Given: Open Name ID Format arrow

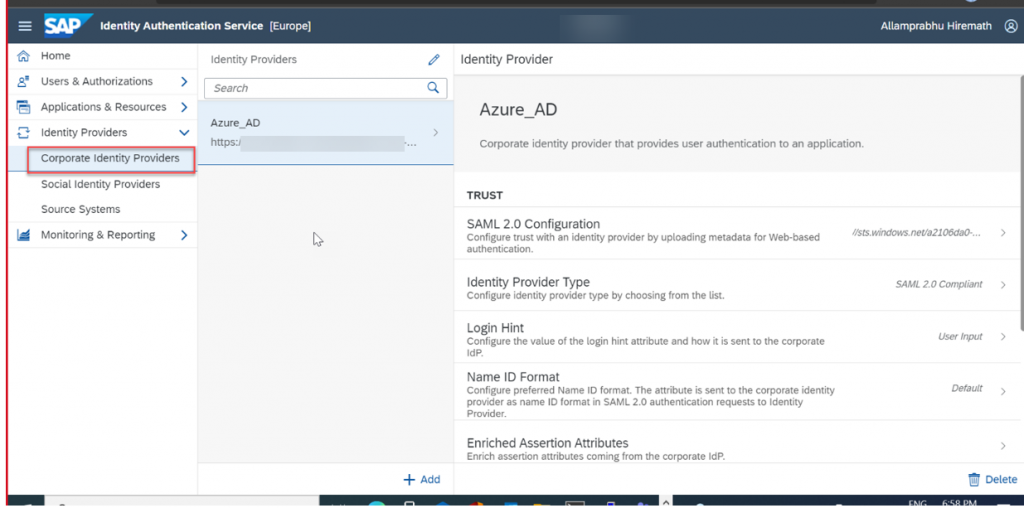Looking at the screenshot, I should click(x=1003, y=391).
